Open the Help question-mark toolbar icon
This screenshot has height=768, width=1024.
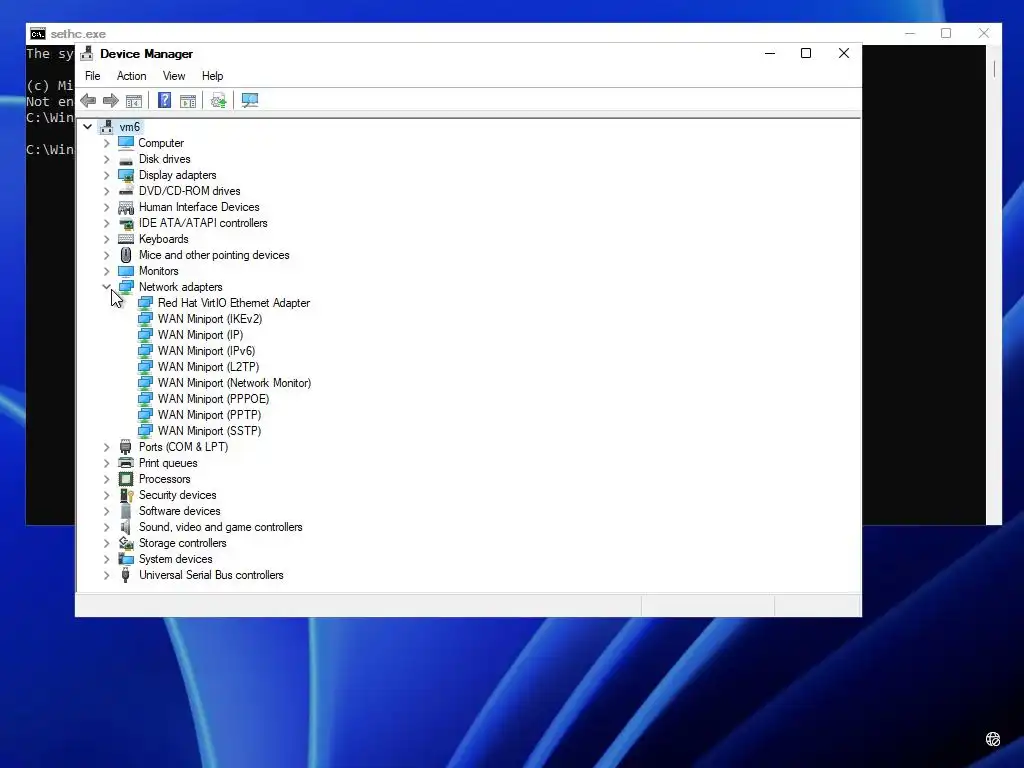point(165,100)
